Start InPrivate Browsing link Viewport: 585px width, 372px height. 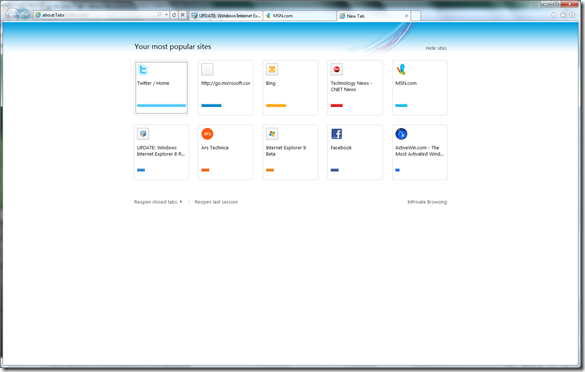[x=427, y=202]
